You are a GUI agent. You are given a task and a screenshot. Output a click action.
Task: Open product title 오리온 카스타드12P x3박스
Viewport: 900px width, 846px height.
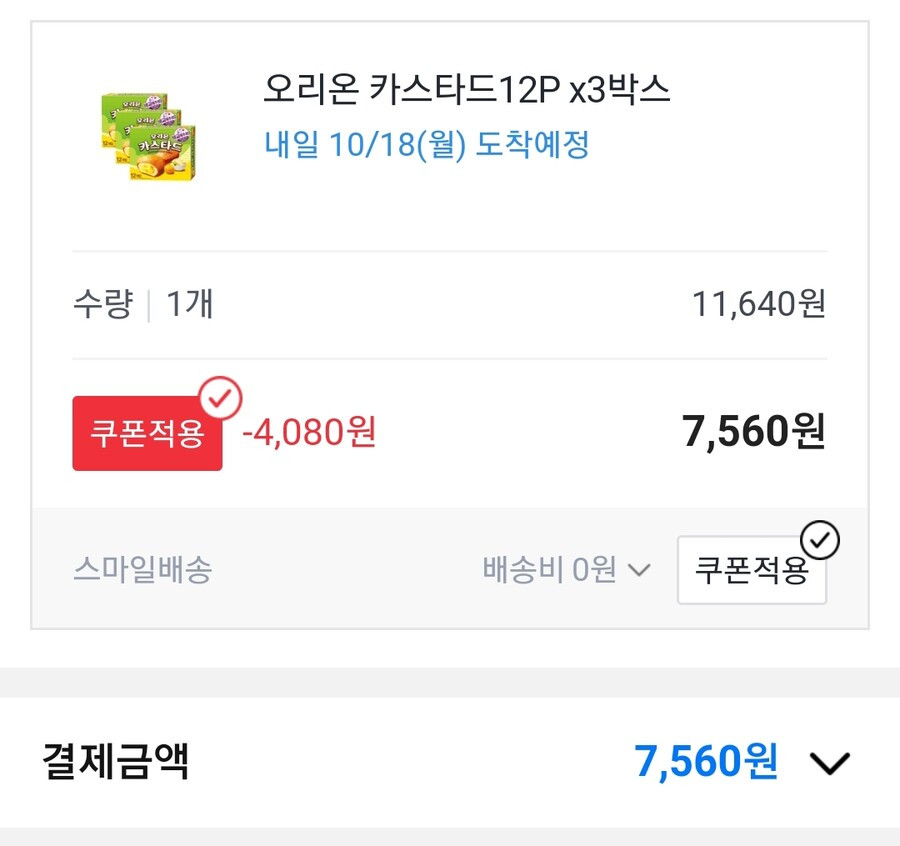pyautogui.click(x=467, y=90)
